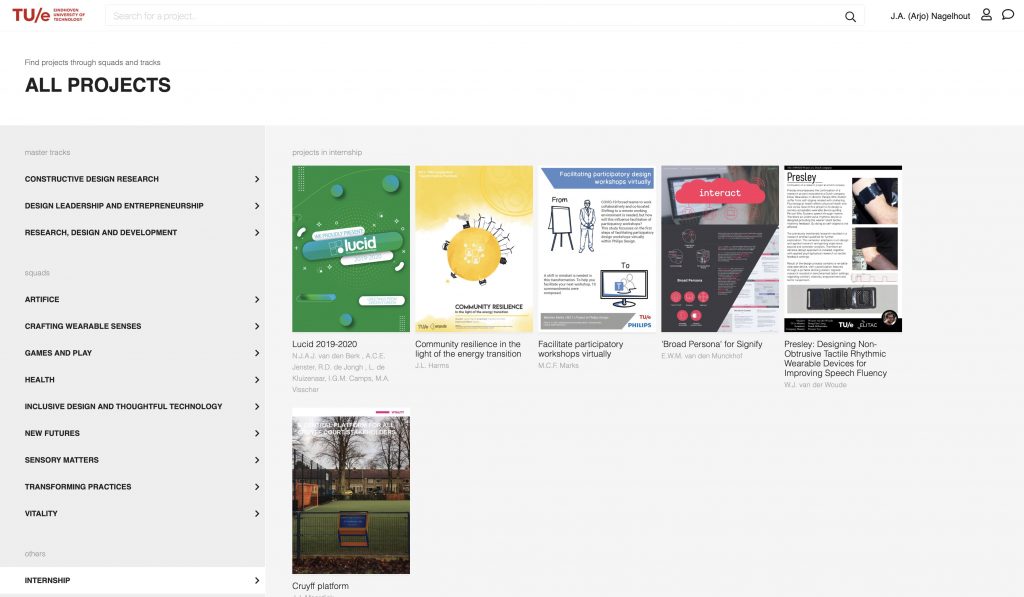The image size is (1024, 597).
Task: Select the Games and Play squad
Action: click(58, 353)
